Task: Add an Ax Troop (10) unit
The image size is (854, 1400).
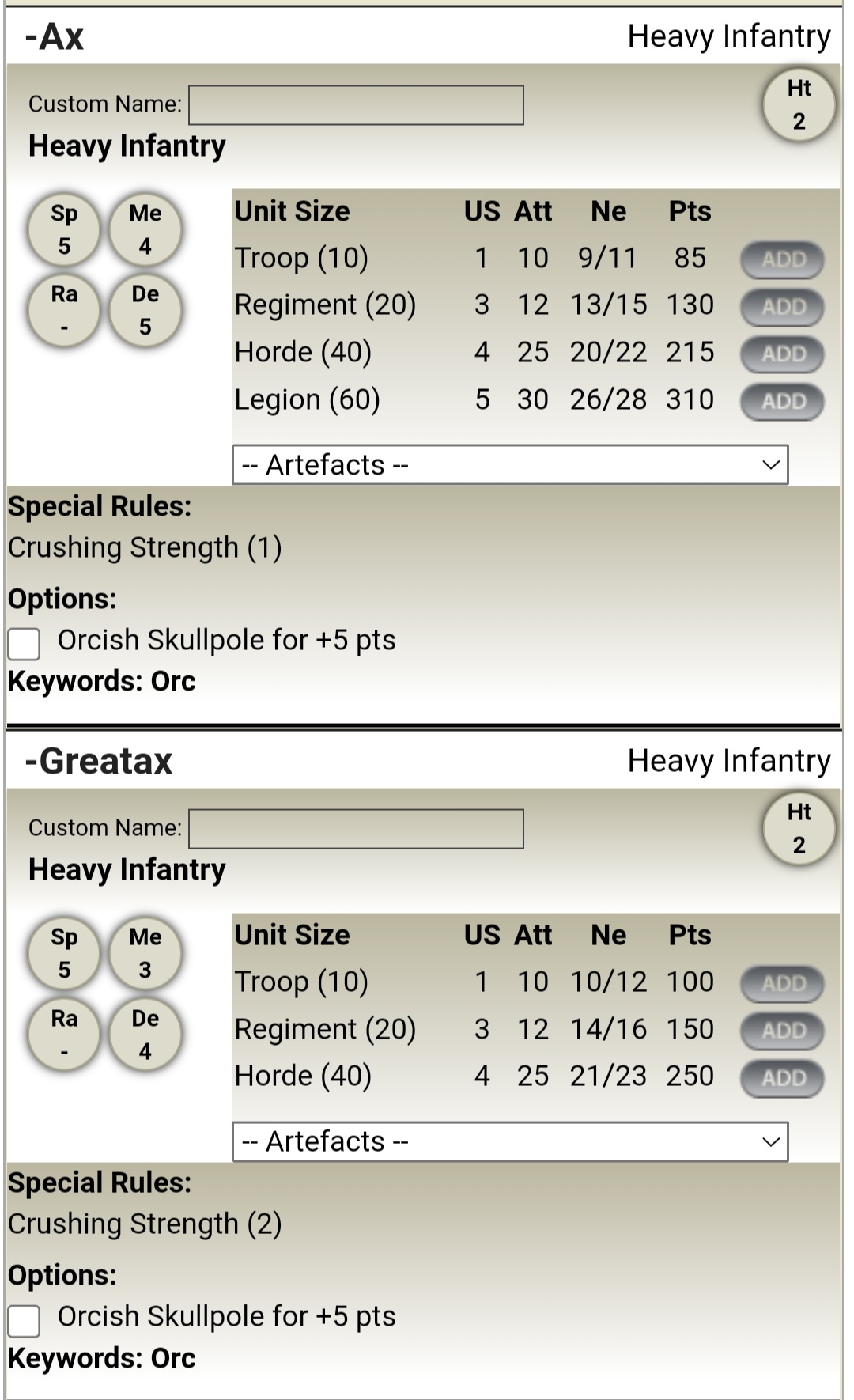Action: click(x=782, y=259)
